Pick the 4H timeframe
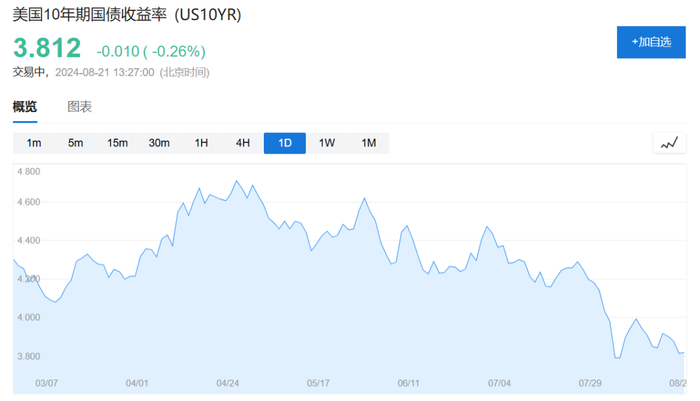 [243, 143]
